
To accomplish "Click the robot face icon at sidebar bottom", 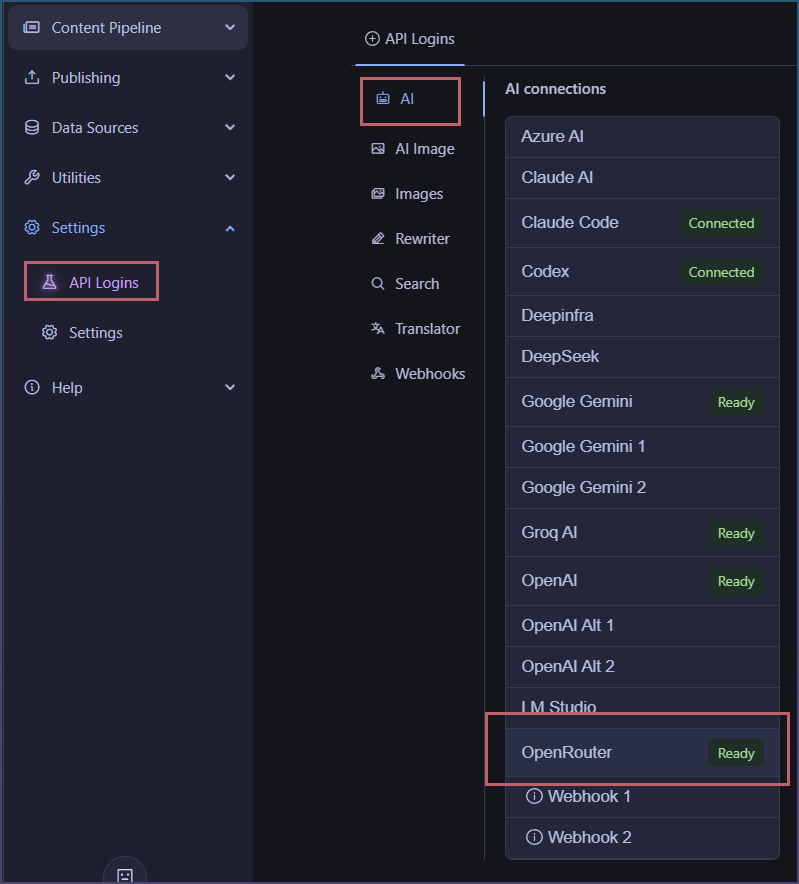I will 125,875.
